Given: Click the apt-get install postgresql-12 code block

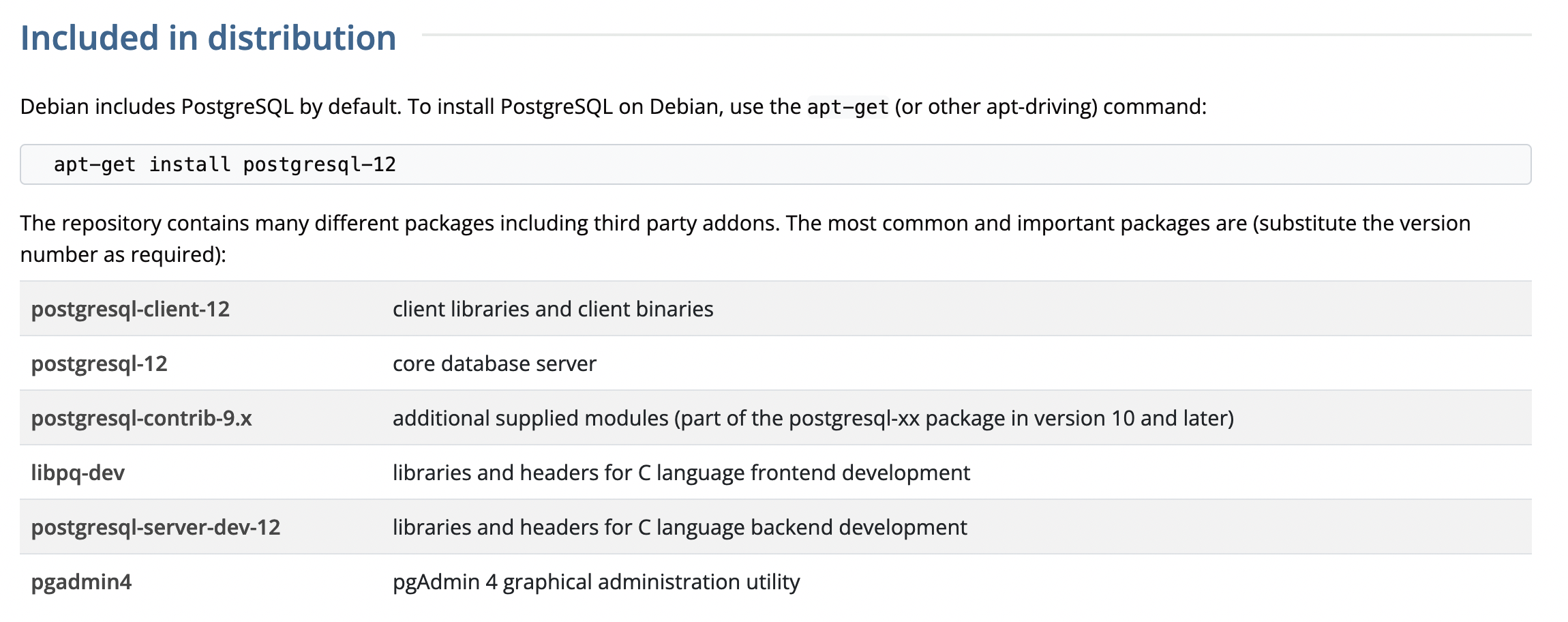Looking at the screenshot, I should pos(775,164).
